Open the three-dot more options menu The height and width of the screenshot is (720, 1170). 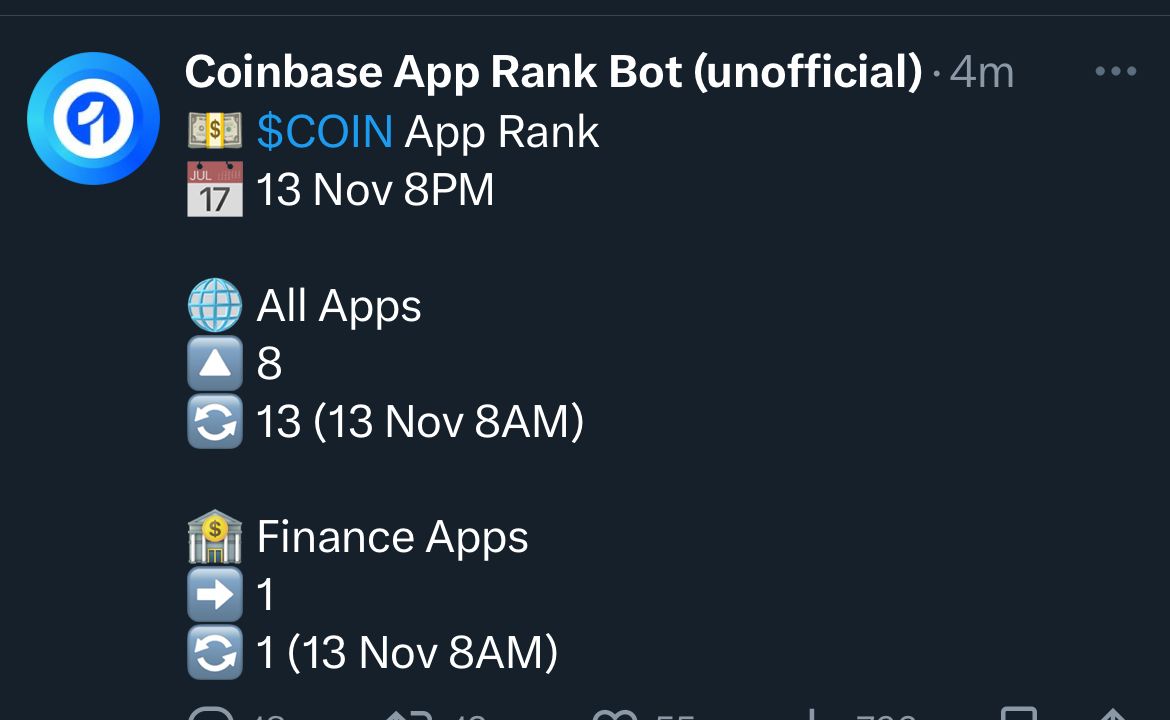pyautogui.click(x=1116, y=71)
